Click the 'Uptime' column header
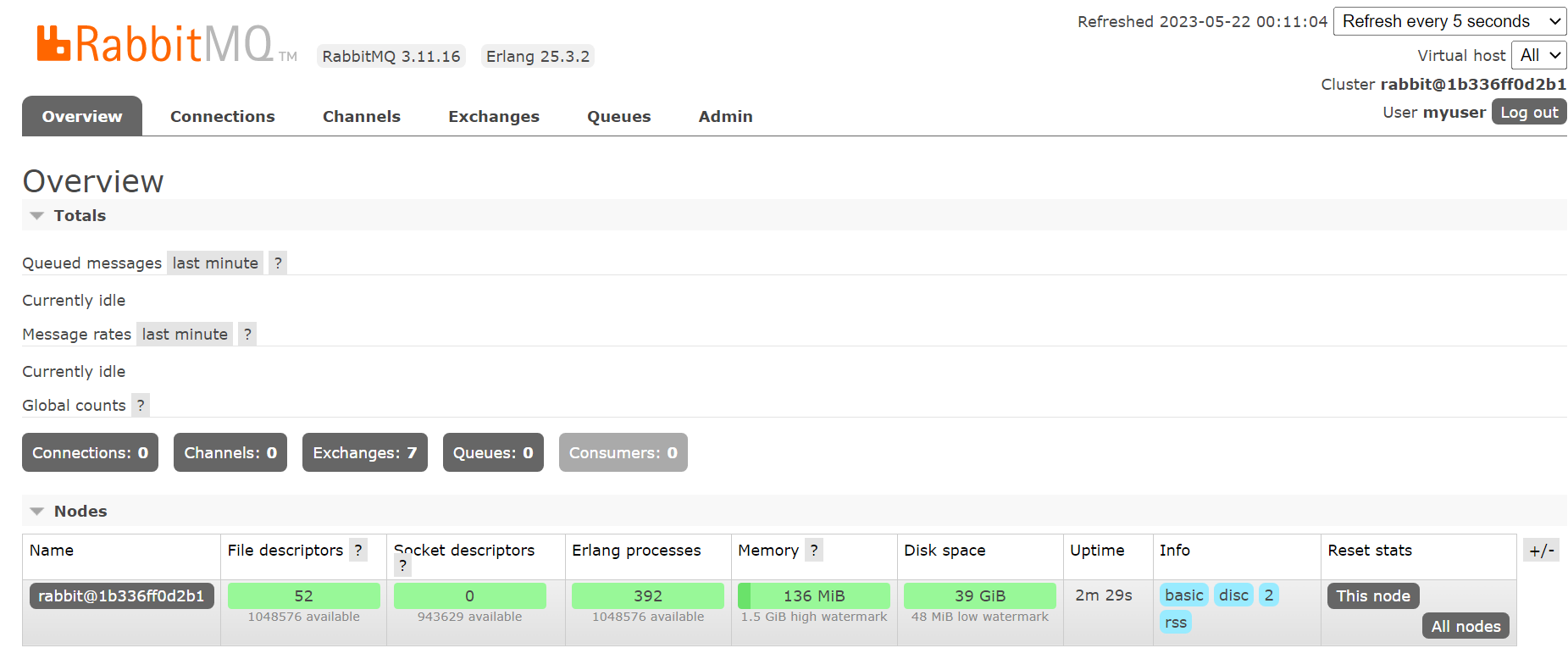The height and width of the screenshot is (659, 1568). (1097, 551)
